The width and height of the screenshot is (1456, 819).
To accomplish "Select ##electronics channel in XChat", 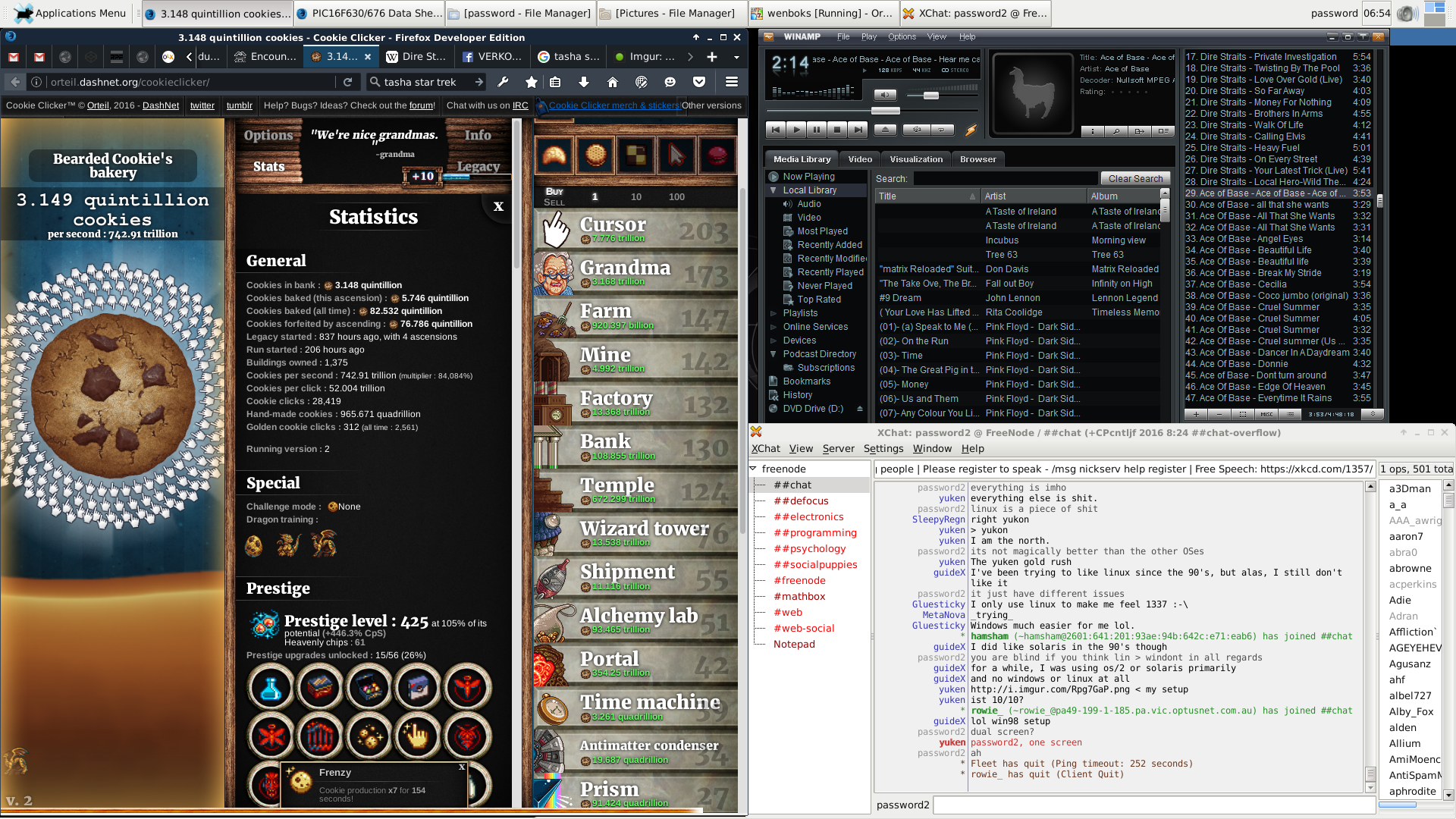I will click(x=808, y=517).
